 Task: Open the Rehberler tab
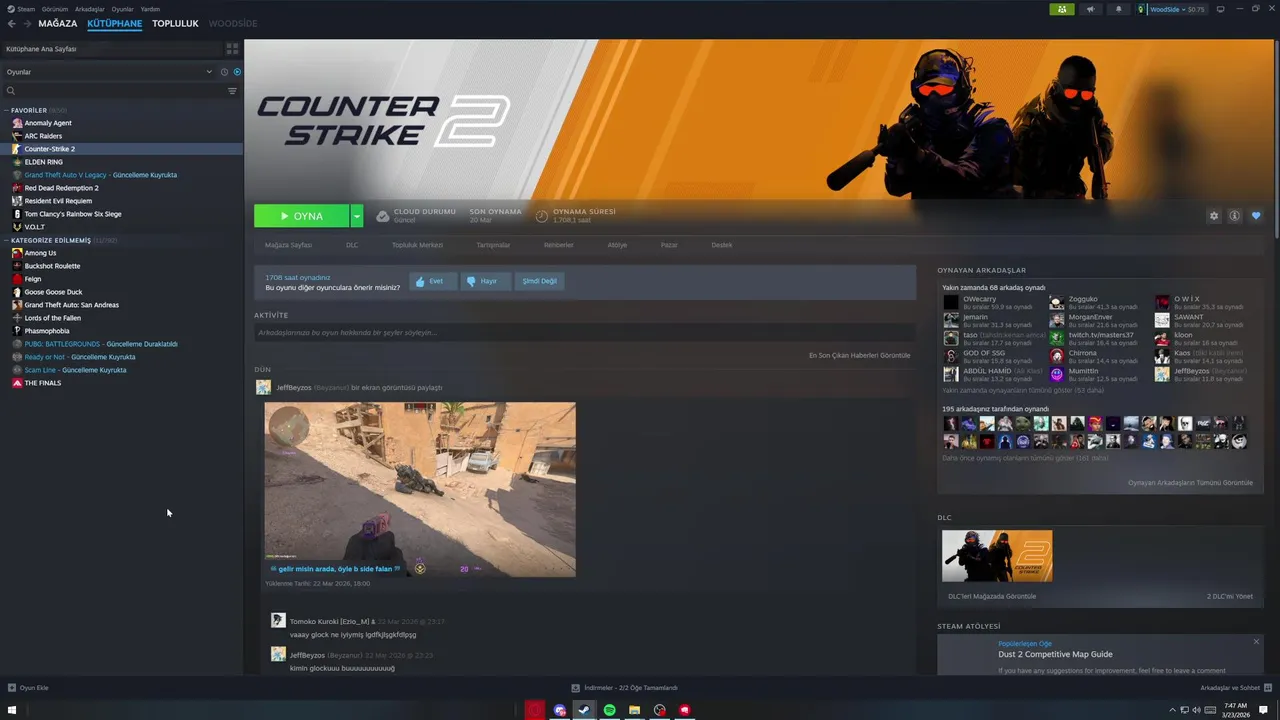click(x=559, y=245)
